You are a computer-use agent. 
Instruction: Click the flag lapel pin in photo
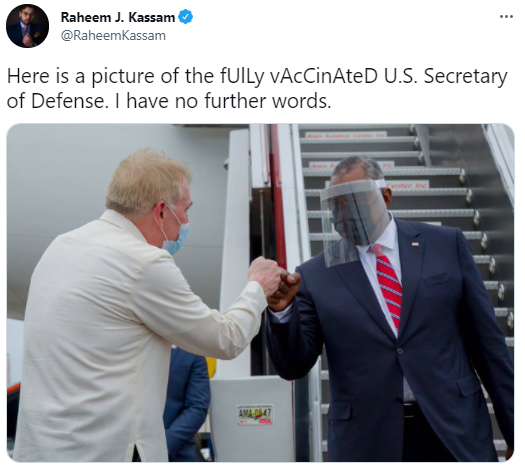click(416, 244)
